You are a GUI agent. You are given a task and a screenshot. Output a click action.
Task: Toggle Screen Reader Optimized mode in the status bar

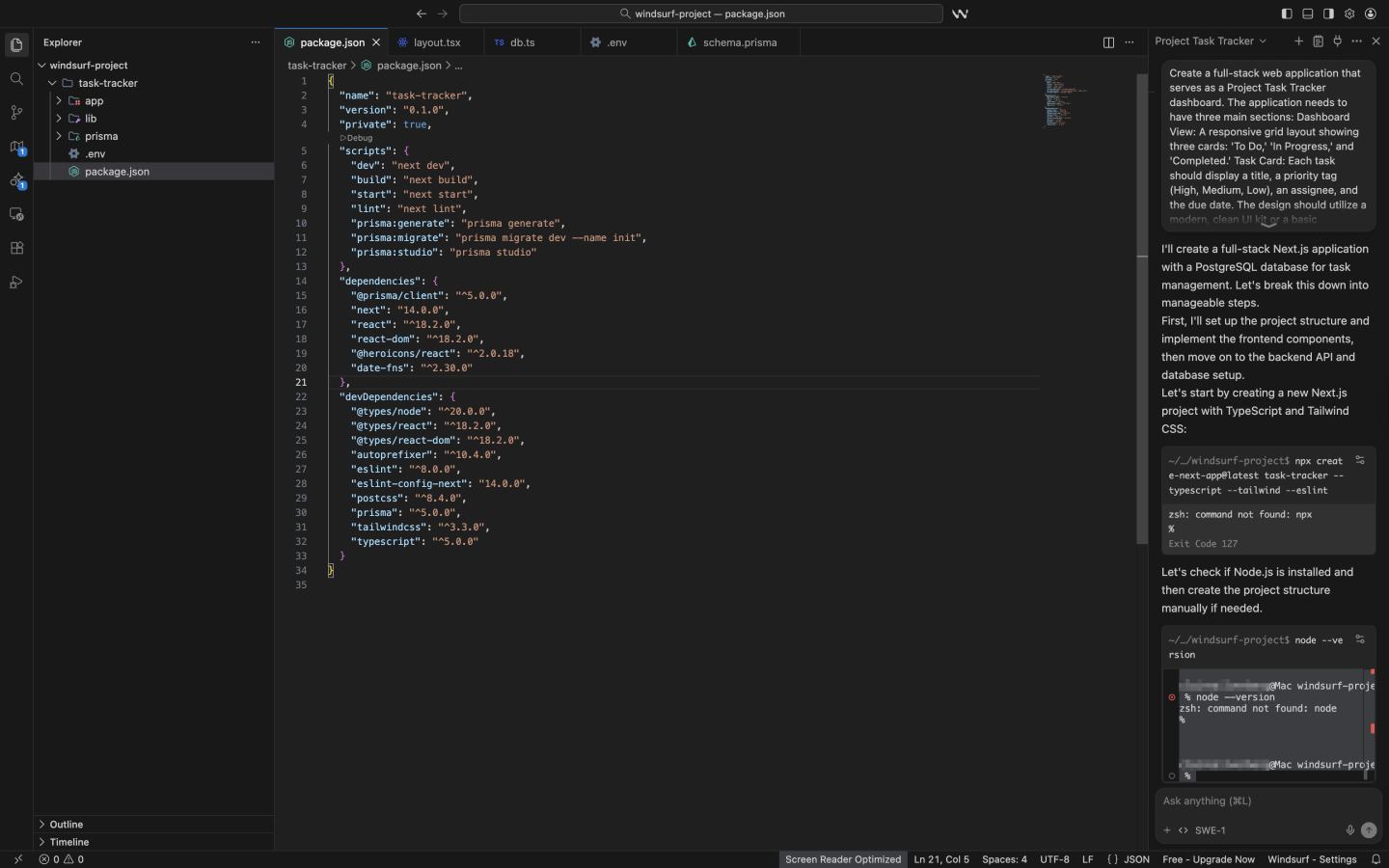842,859
